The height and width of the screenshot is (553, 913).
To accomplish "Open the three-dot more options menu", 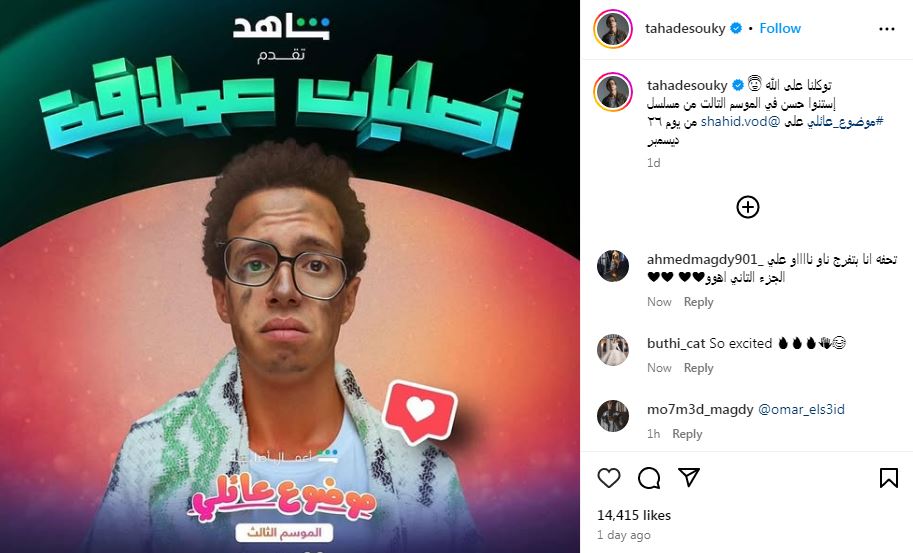I will [886, 29].
